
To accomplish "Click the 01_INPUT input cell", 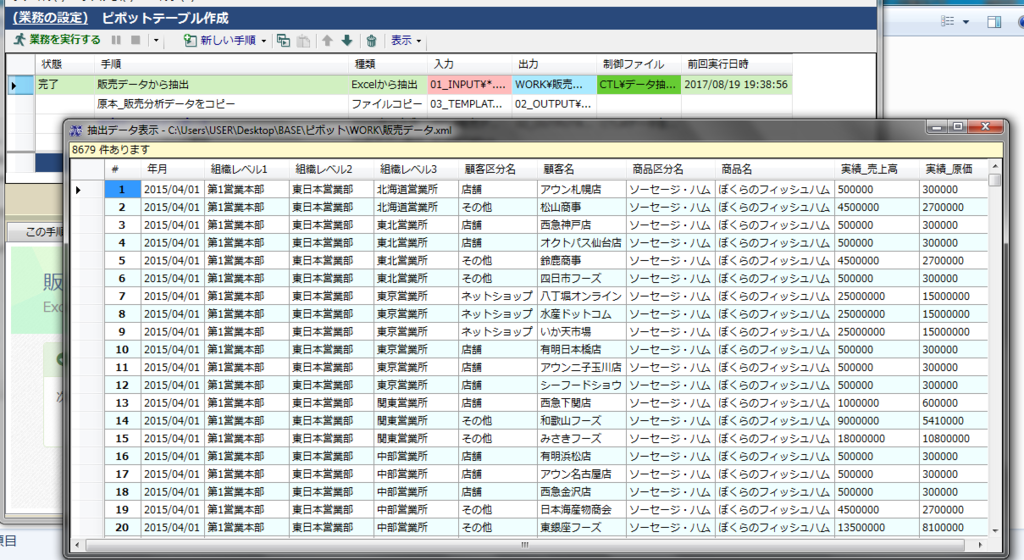I will (x=470, y=84).
